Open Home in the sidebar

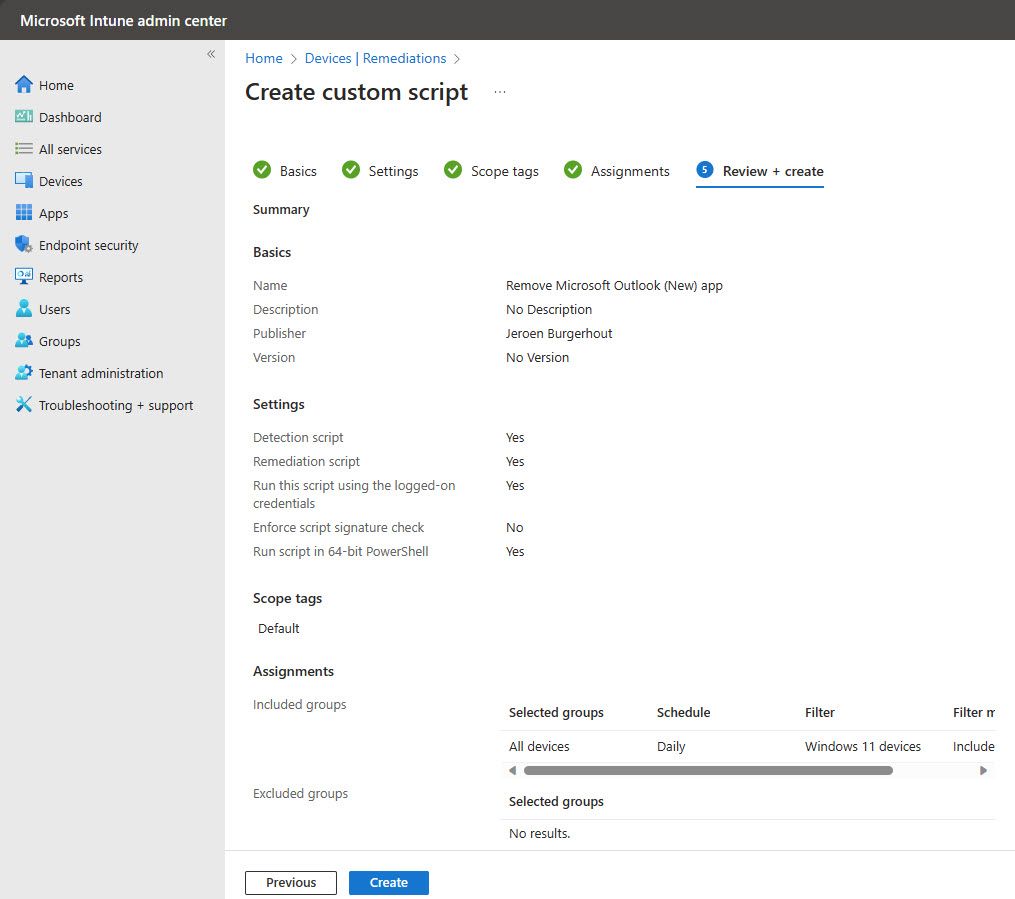(43, 85)
